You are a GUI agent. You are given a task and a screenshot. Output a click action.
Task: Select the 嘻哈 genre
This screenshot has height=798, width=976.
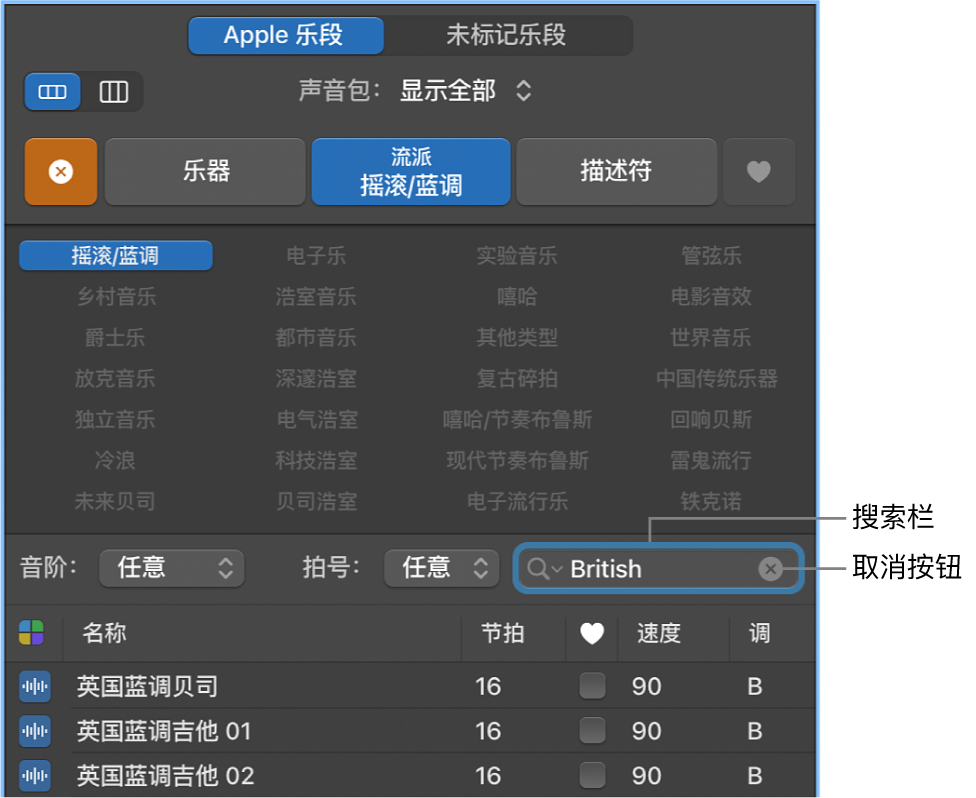517,297
